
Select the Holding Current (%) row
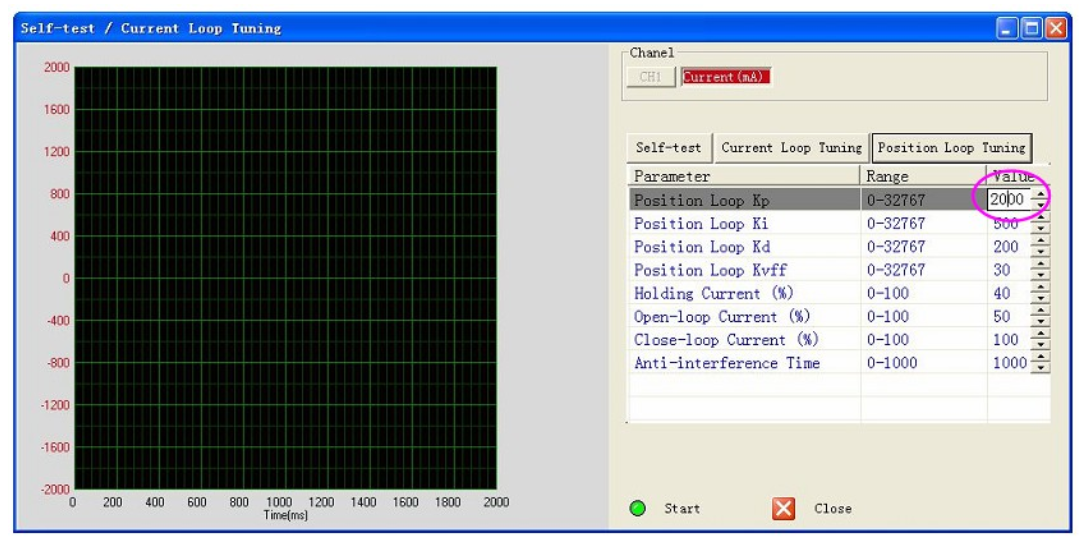click(x=839, y=293)
